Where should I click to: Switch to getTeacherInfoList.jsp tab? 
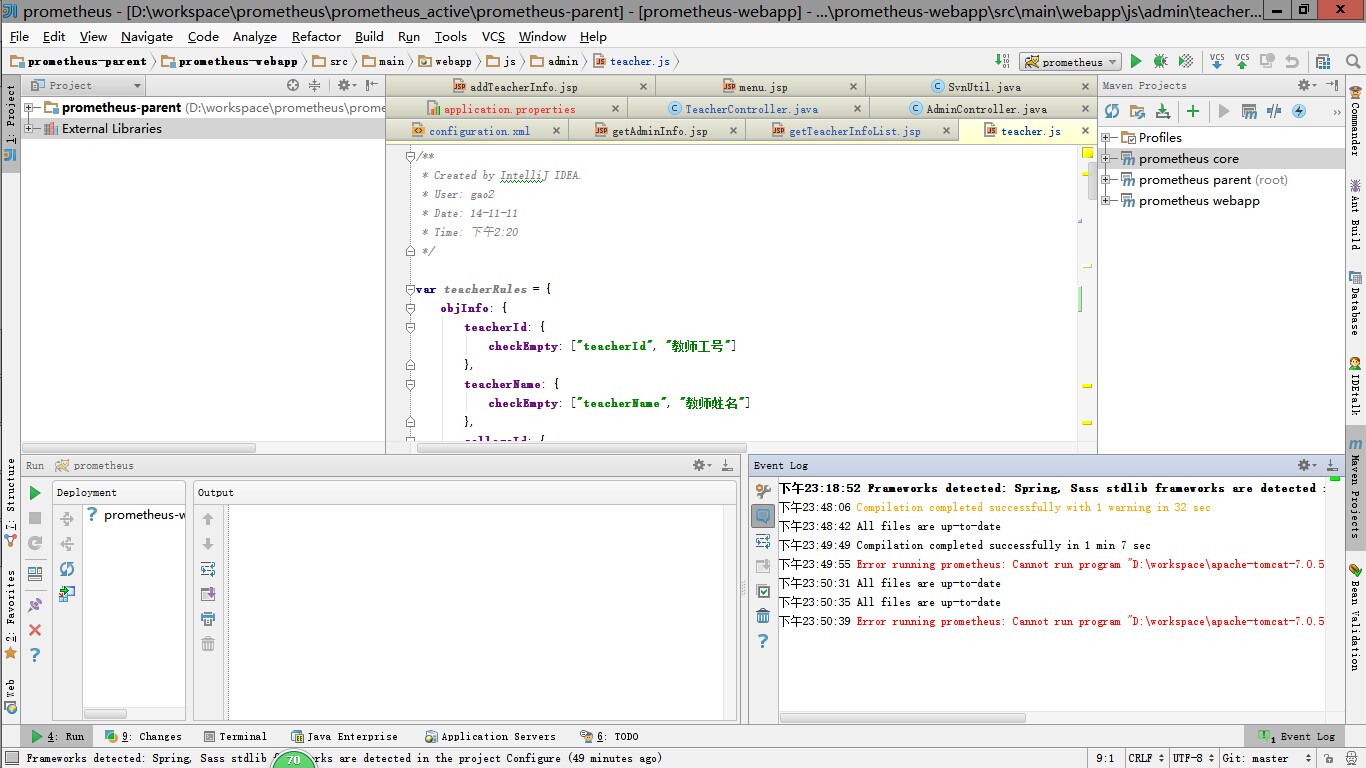(x=855, y=131)
